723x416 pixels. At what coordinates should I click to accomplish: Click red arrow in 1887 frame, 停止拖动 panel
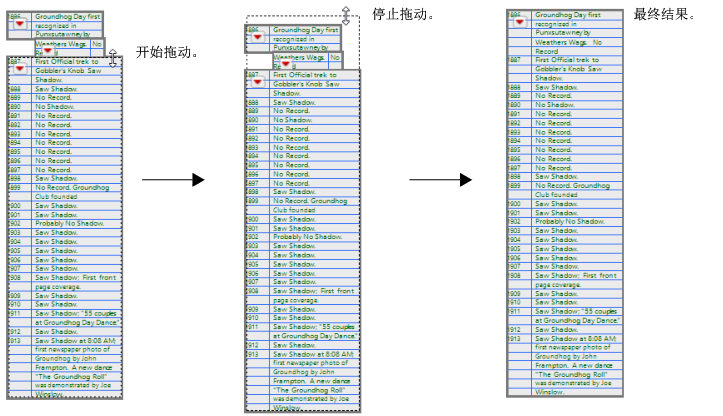258,82
